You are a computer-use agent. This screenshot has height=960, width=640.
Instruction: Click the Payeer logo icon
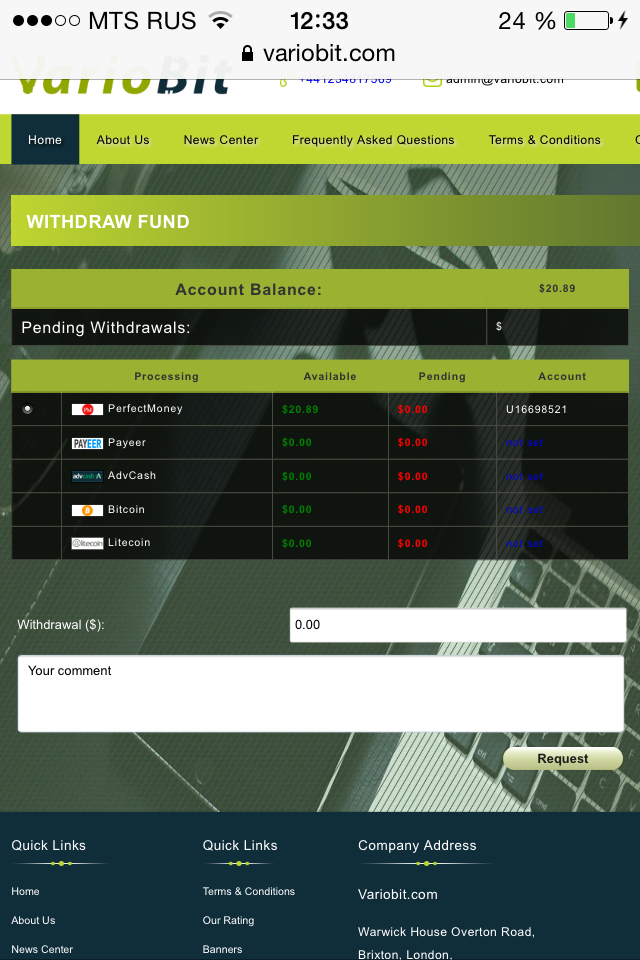point(87,443)
